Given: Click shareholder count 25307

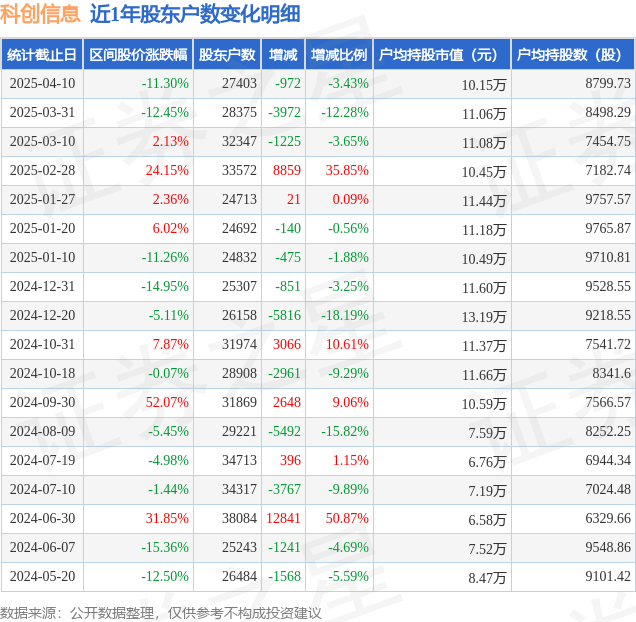Looking at the screenshot, I should click(239, 286).
